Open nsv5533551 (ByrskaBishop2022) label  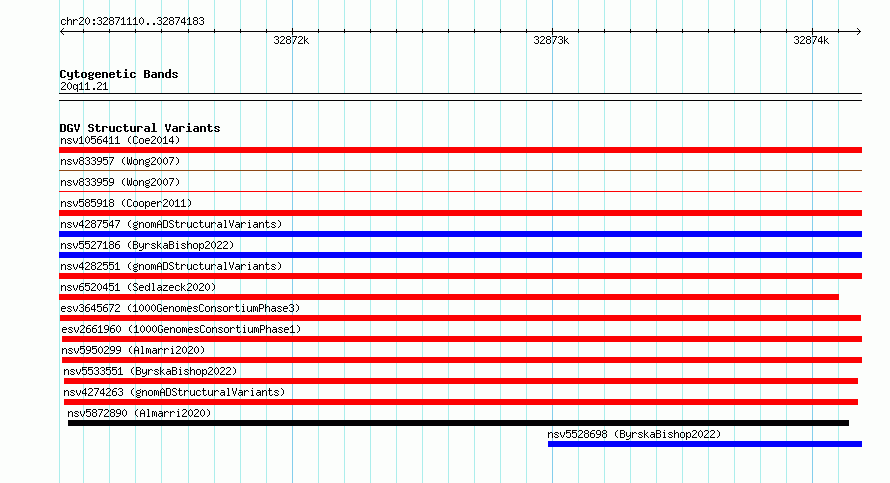tap(150, 371)
